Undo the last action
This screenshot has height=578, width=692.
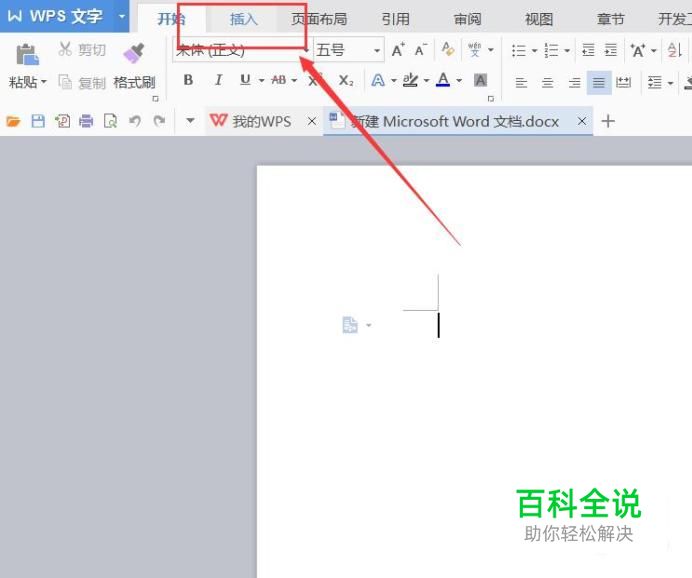pos(135,121)
